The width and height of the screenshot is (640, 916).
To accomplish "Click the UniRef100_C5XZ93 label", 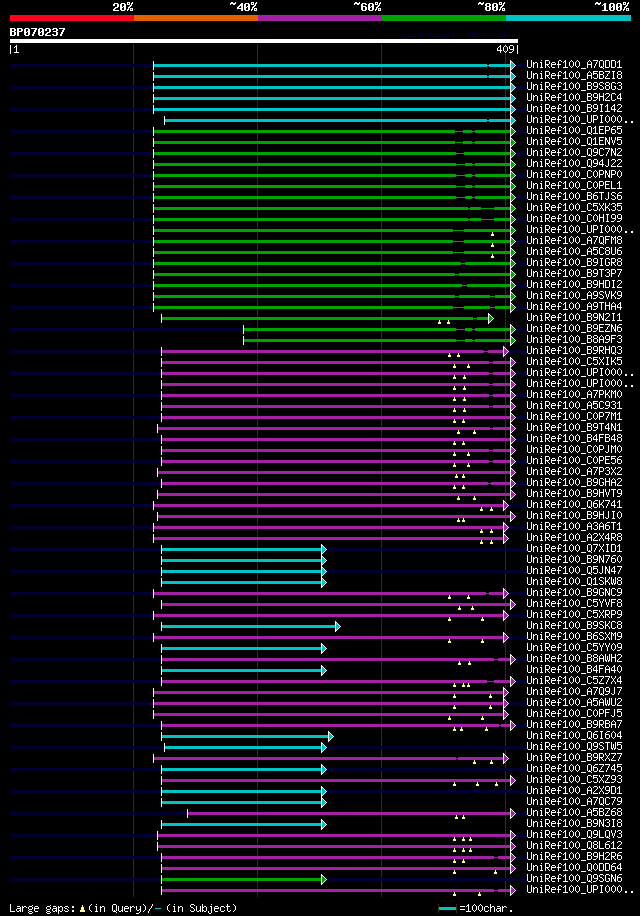I will 574,780.
